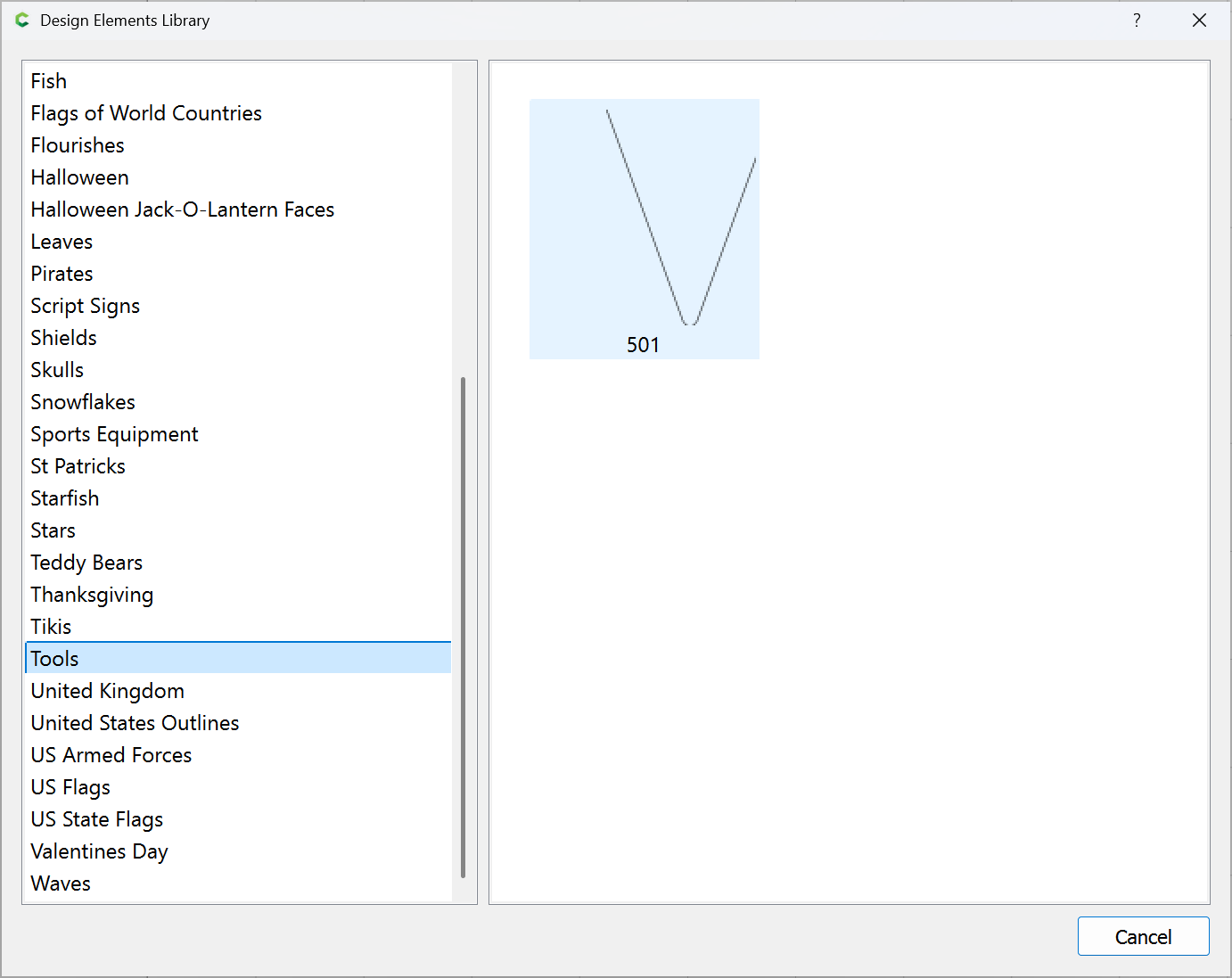
Task: Pick the Pirates category
Action: [x=62, y=274]
